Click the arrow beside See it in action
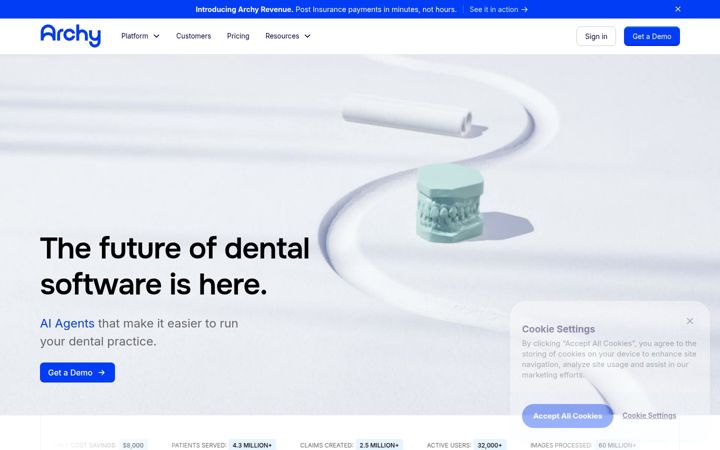The width and height of the screenshot is (720, 450). click(524, 9)
